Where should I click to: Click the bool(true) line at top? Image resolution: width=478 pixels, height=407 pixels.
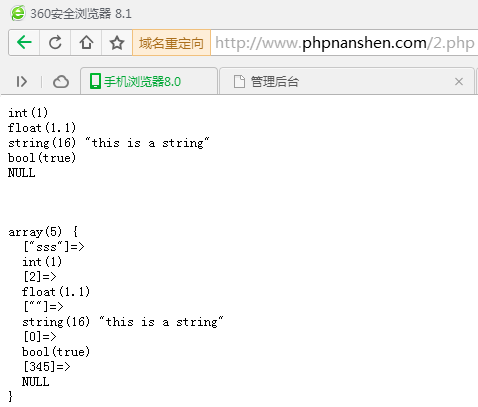point(42,157)
